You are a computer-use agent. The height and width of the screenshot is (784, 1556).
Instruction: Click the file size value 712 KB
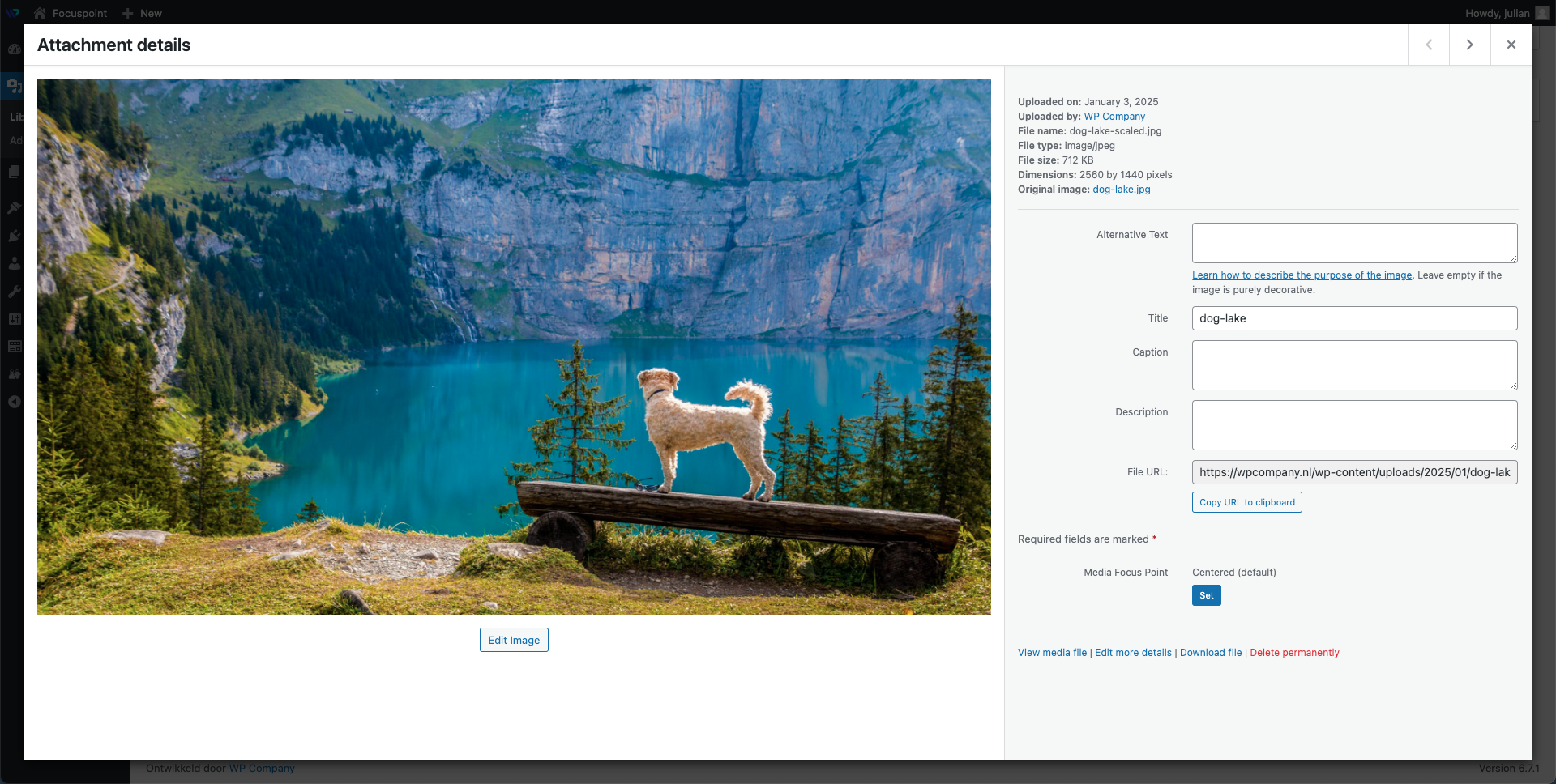click(1078, 160)
